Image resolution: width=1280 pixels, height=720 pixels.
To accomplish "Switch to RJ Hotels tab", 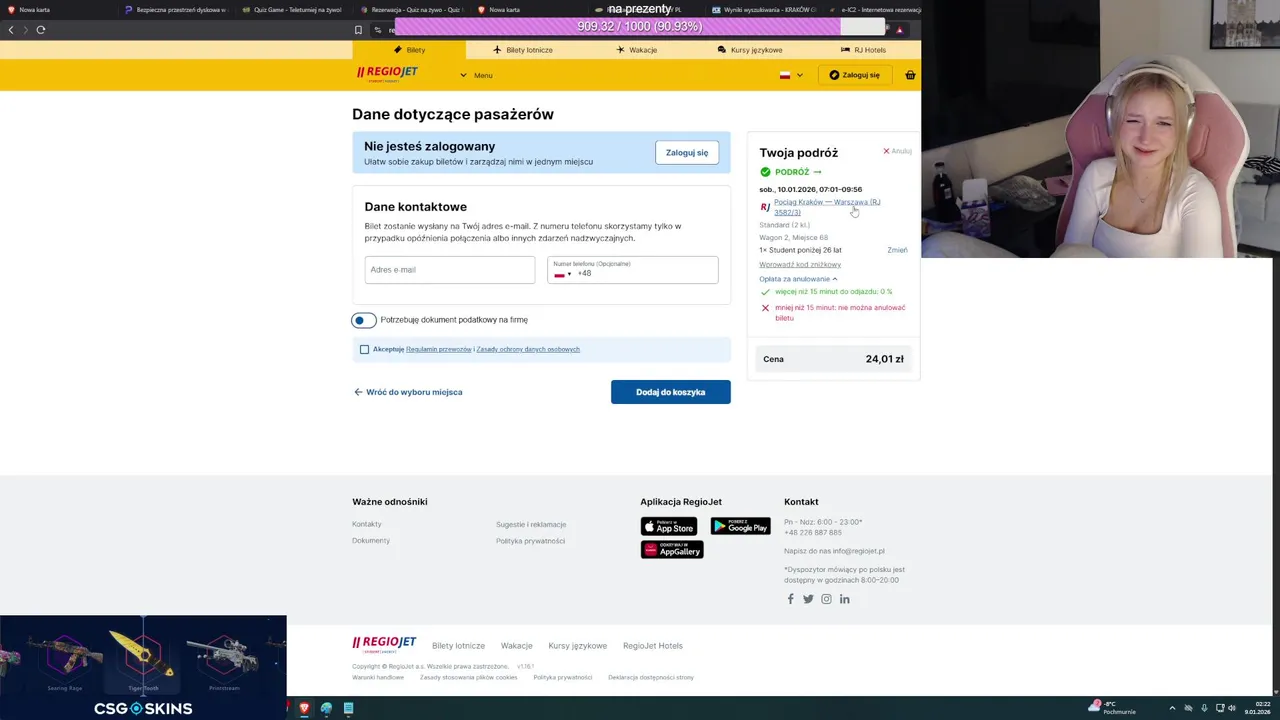I will point(863,49).
